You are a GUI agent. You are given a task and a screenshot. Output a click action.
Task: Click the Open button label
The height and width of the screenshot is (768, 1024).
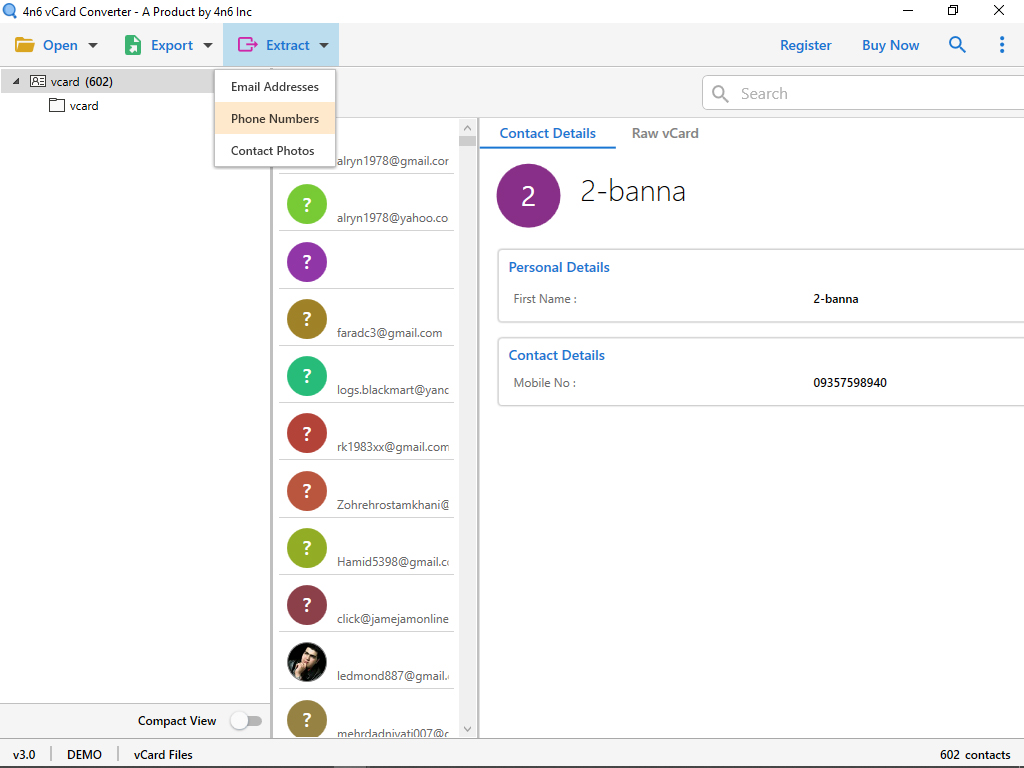pos(60,45)
